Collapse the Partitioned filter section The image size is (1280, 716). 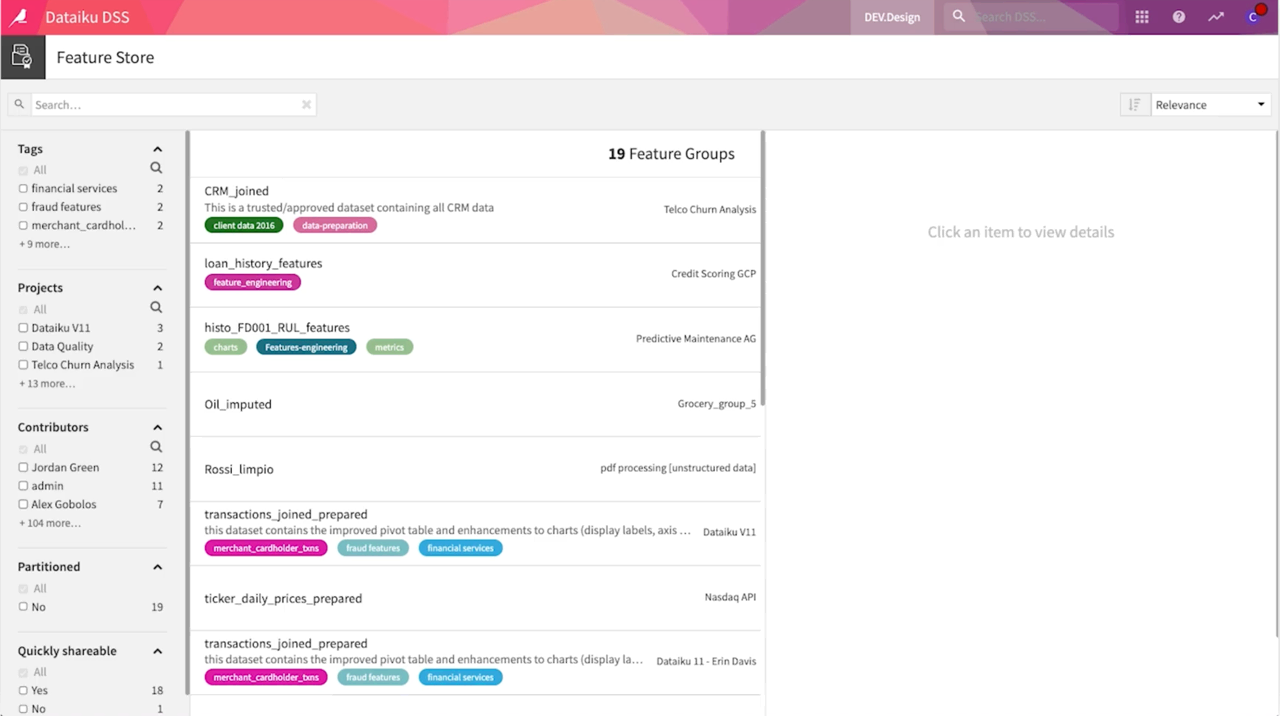tap(157, 566)
